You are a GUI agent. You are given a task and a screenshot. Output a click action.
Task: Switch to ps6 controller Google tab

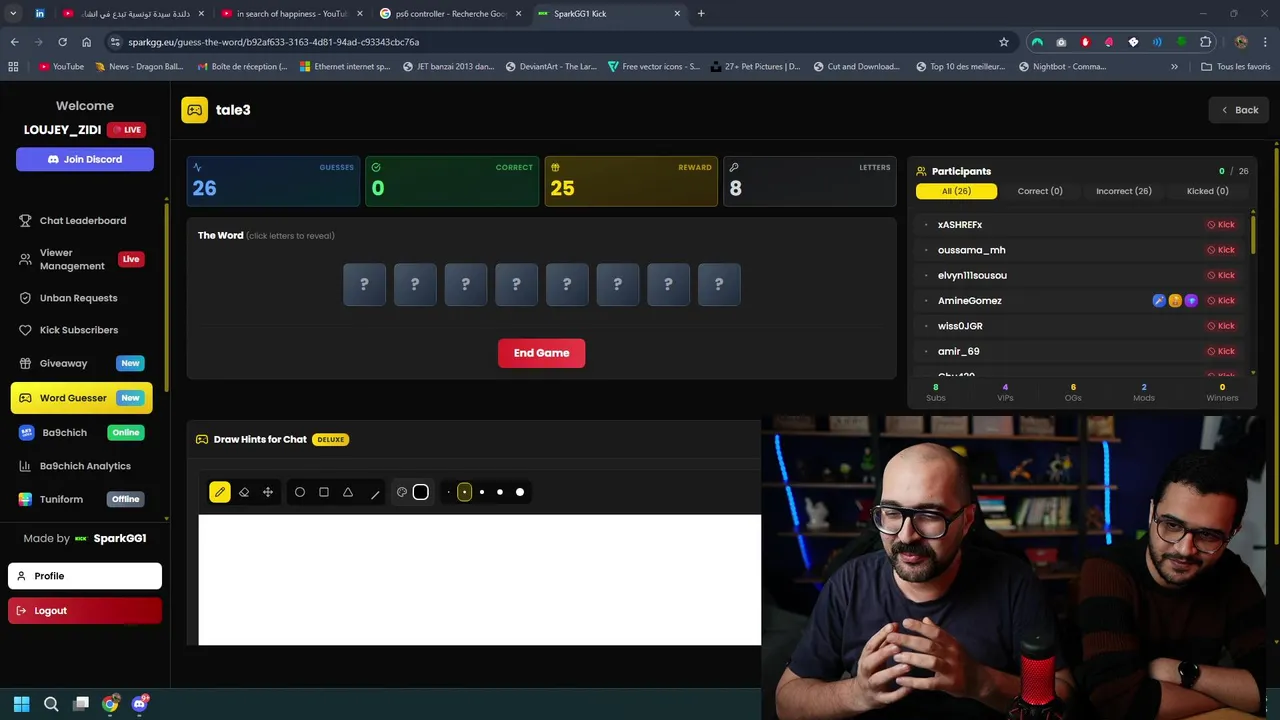[x=450, y=14]
